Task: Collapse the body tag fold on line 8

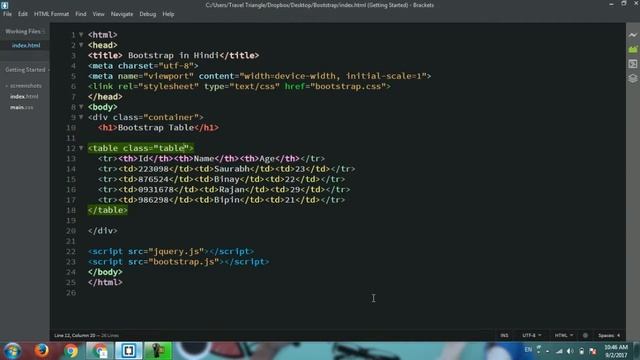Action: pyautogui.click(x=81, y=107)
